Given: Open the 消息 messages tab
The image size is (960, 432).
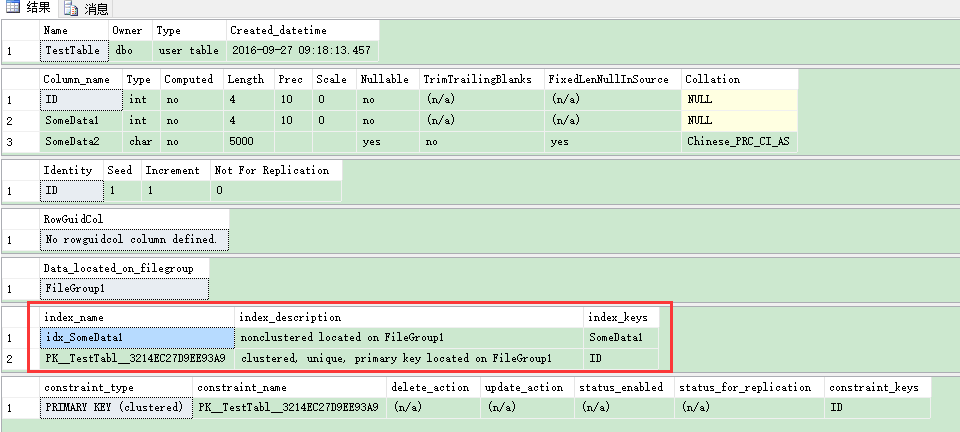Looking at the screenshot, I should pyautogui.click(x=86, y=9).
